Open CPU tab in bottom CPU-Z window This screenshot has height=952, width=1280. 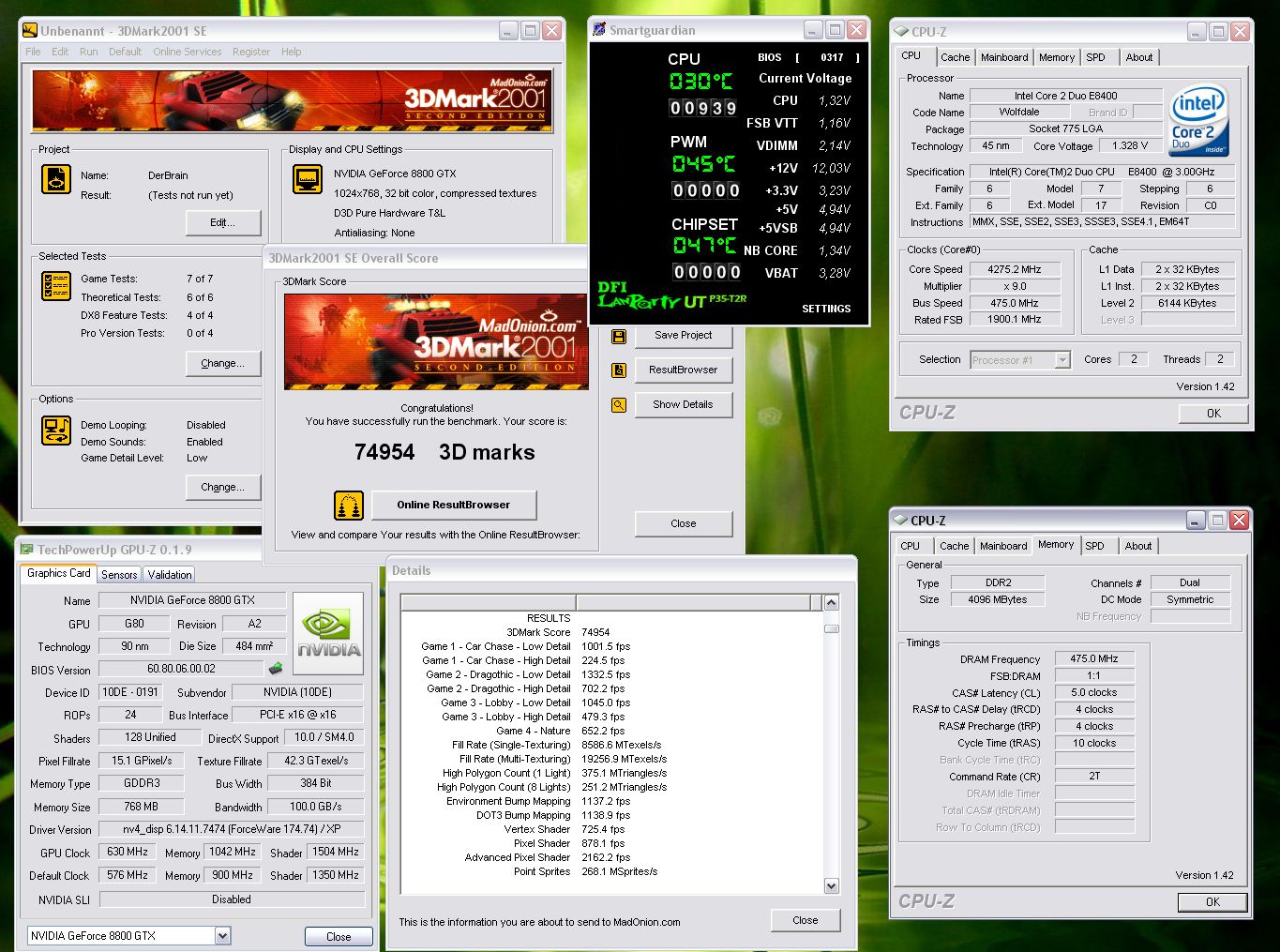(x=911, y=546)
